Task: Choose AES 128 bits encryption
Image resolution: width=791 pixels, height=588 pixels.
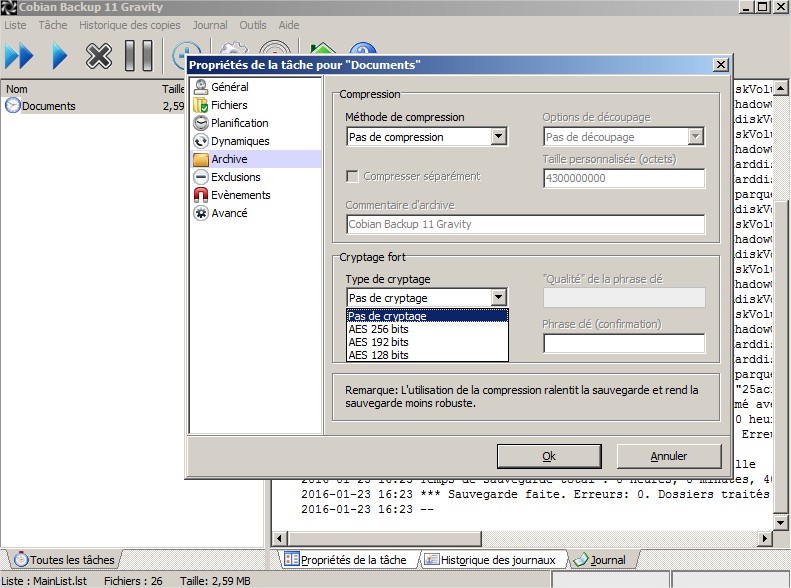Action: [427, 355]
